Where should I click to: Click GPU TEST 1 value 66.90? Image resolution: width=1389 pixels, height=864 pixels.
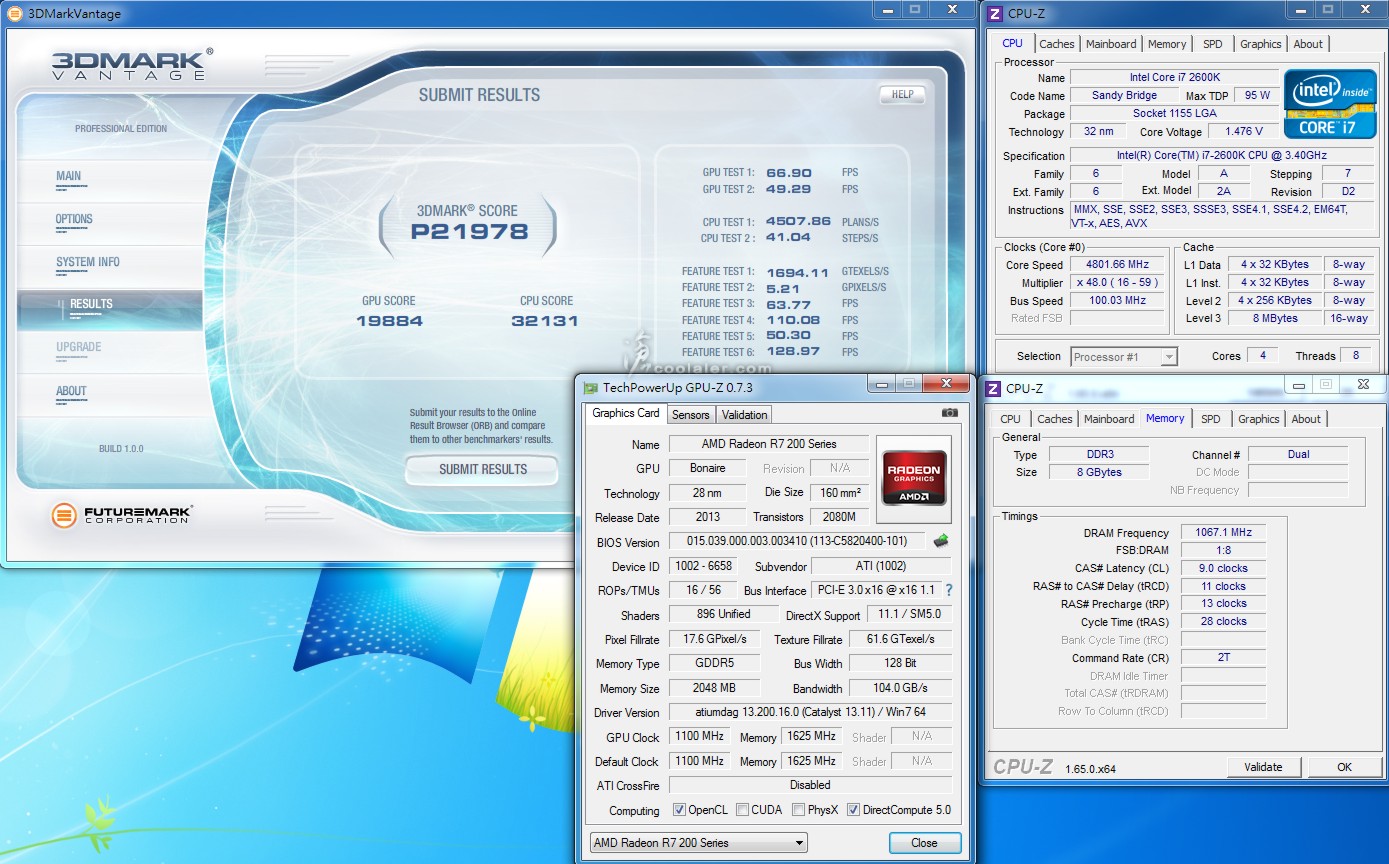tap(789, 173)
